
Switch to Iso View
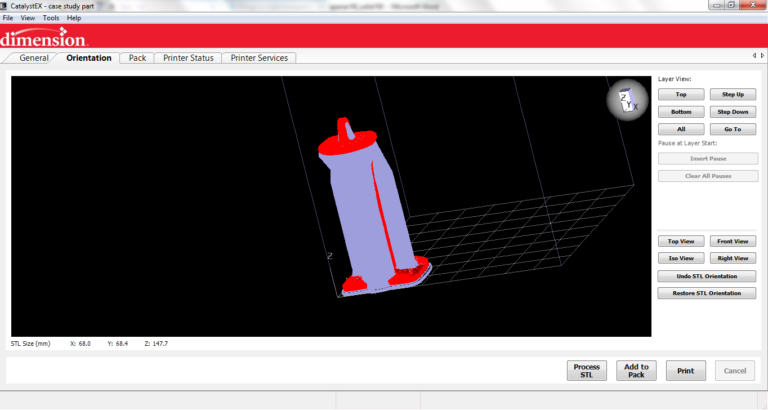[681, 258]
